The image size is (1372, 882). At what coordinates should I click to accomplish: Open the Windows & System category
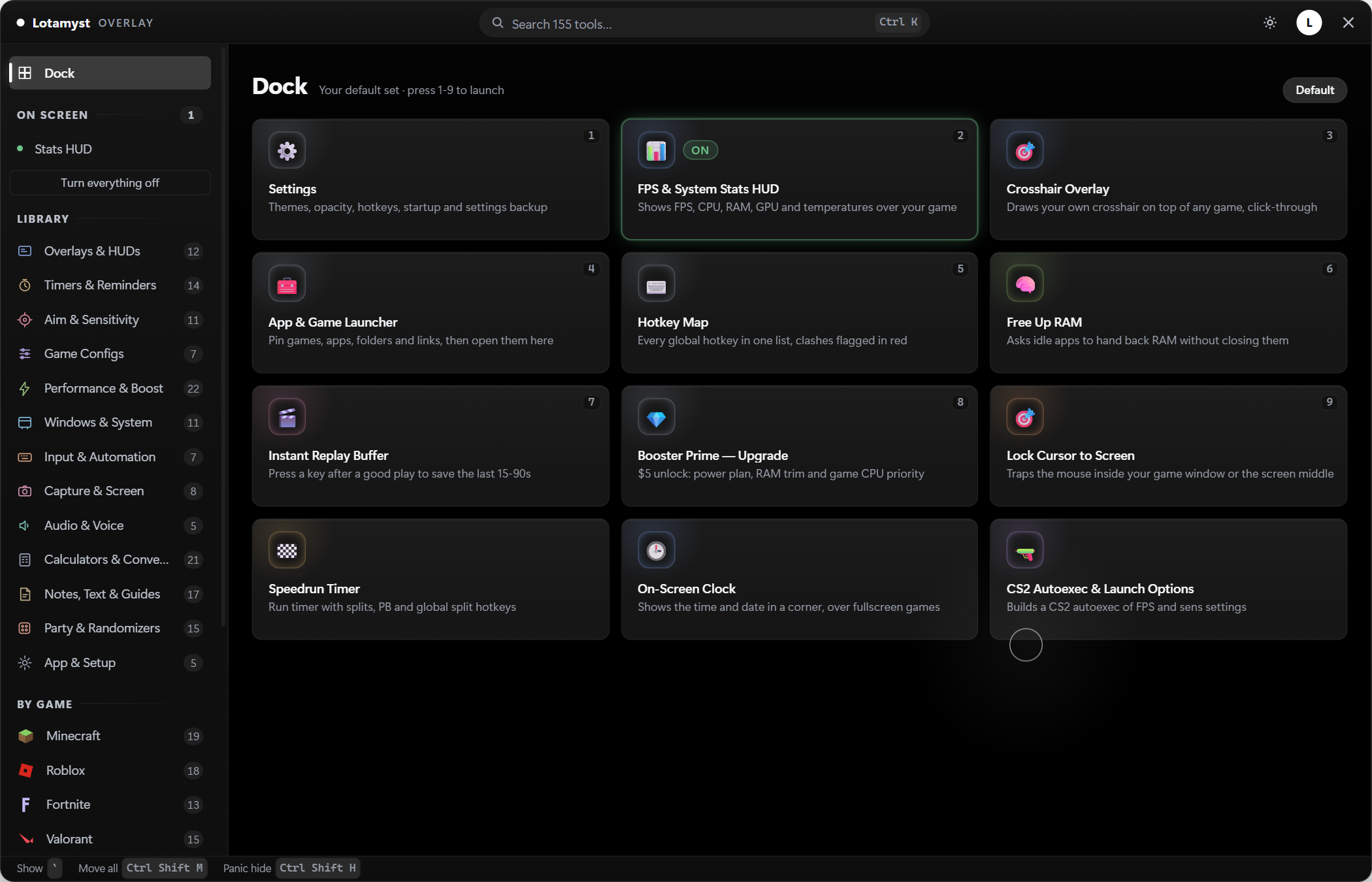tap(110, 423)
